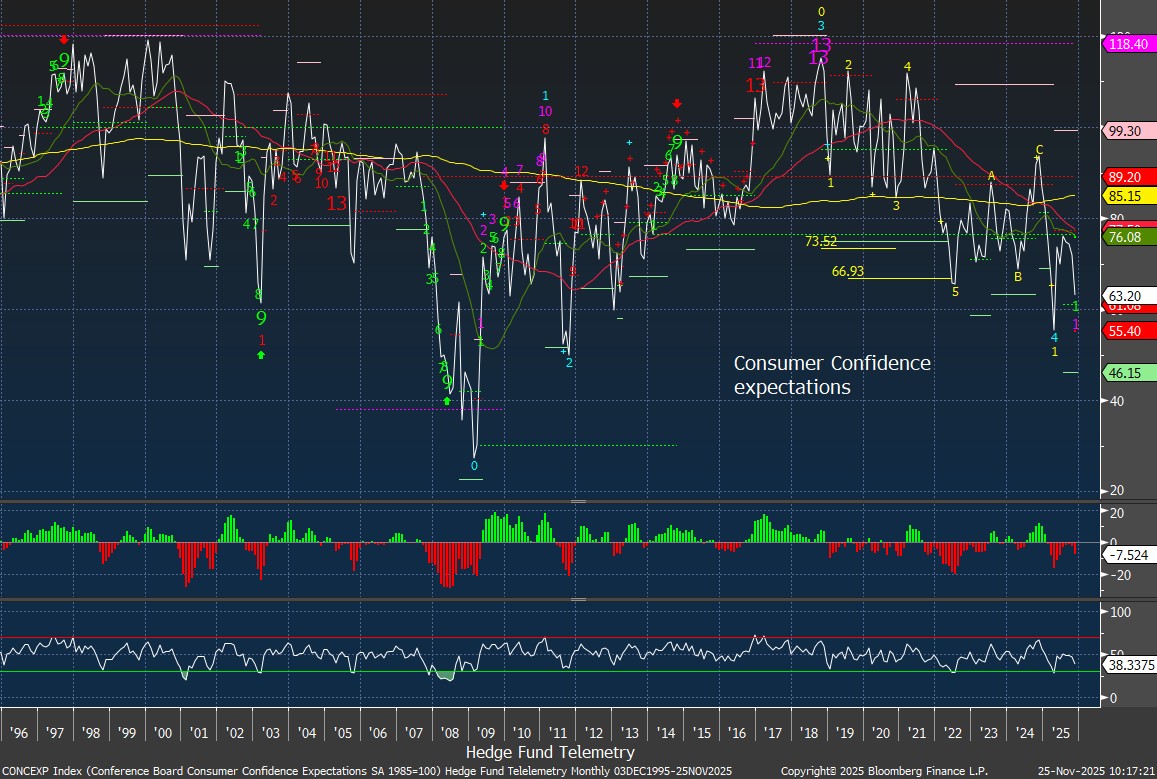This screenshot has height=779, width=1157.
Task: Click divider handle between histogram and RSI panel
Action: pyautogui.click(x=578, y=600)
